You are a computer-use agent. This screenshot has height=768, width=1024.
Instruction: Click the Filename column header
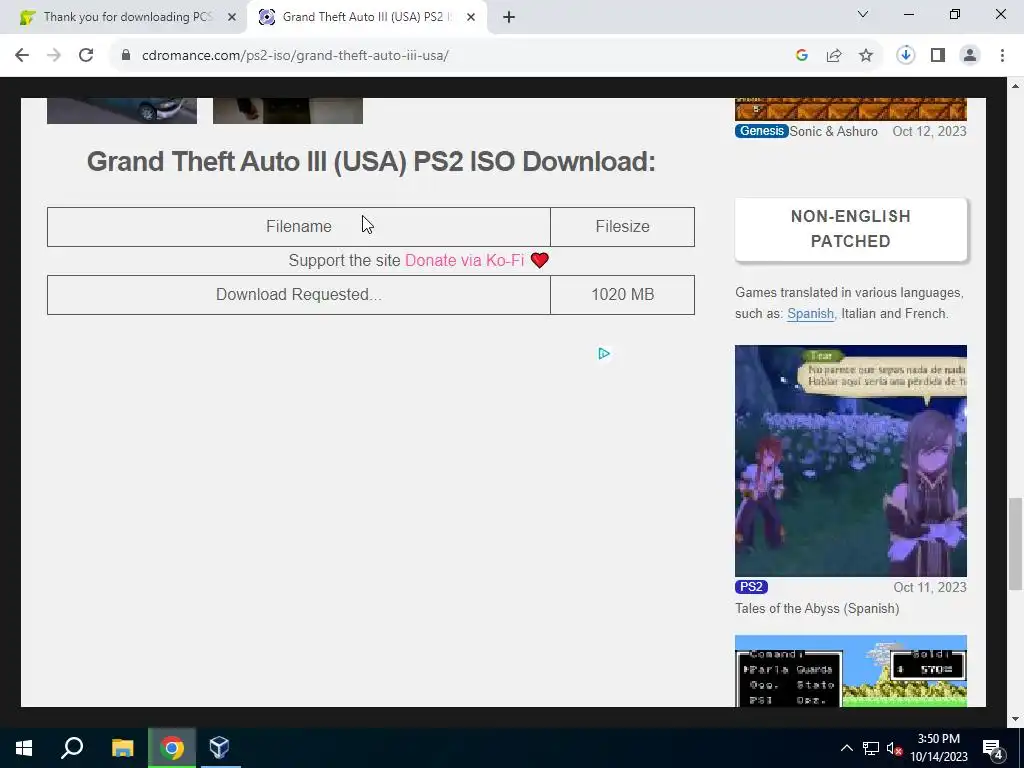[299, 227]
